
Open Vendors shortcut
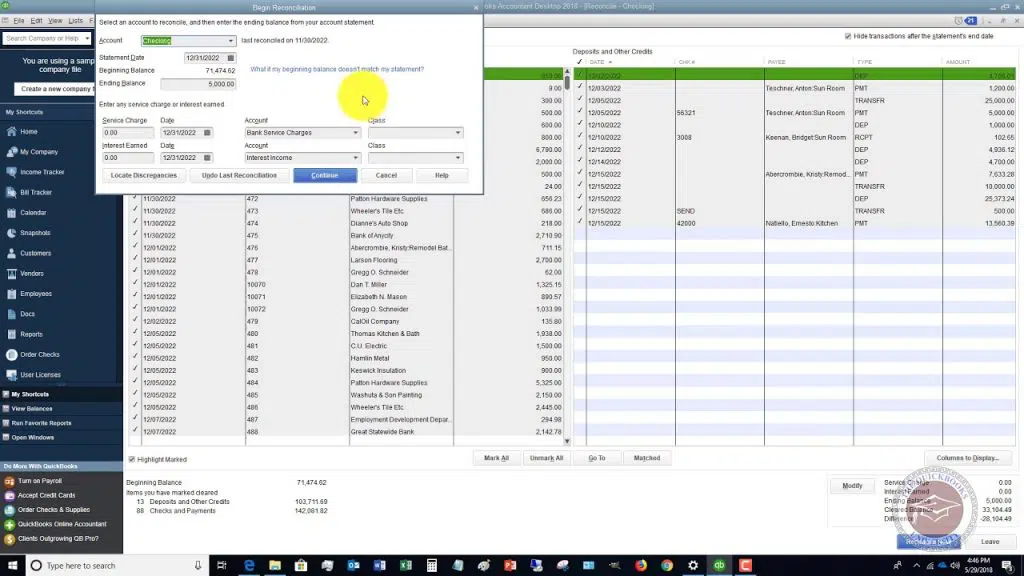(31, 273)
